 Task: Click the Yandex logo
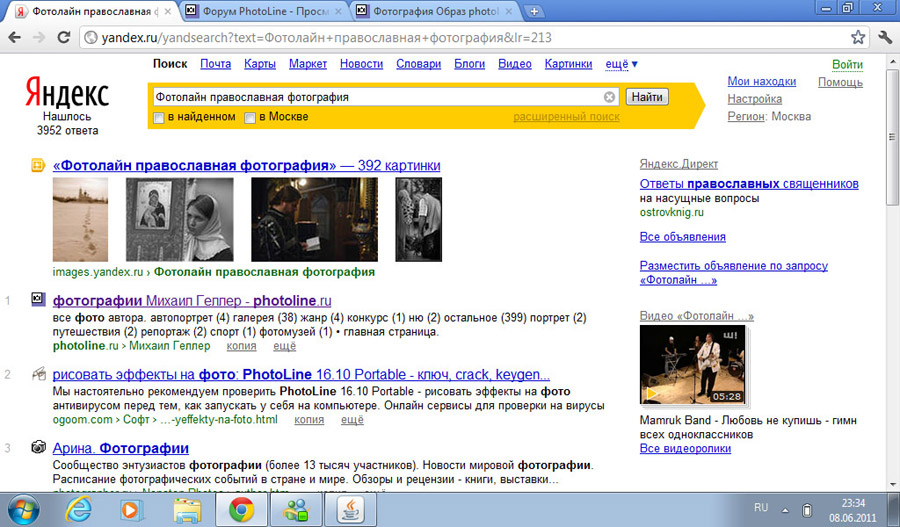[67, 95]
